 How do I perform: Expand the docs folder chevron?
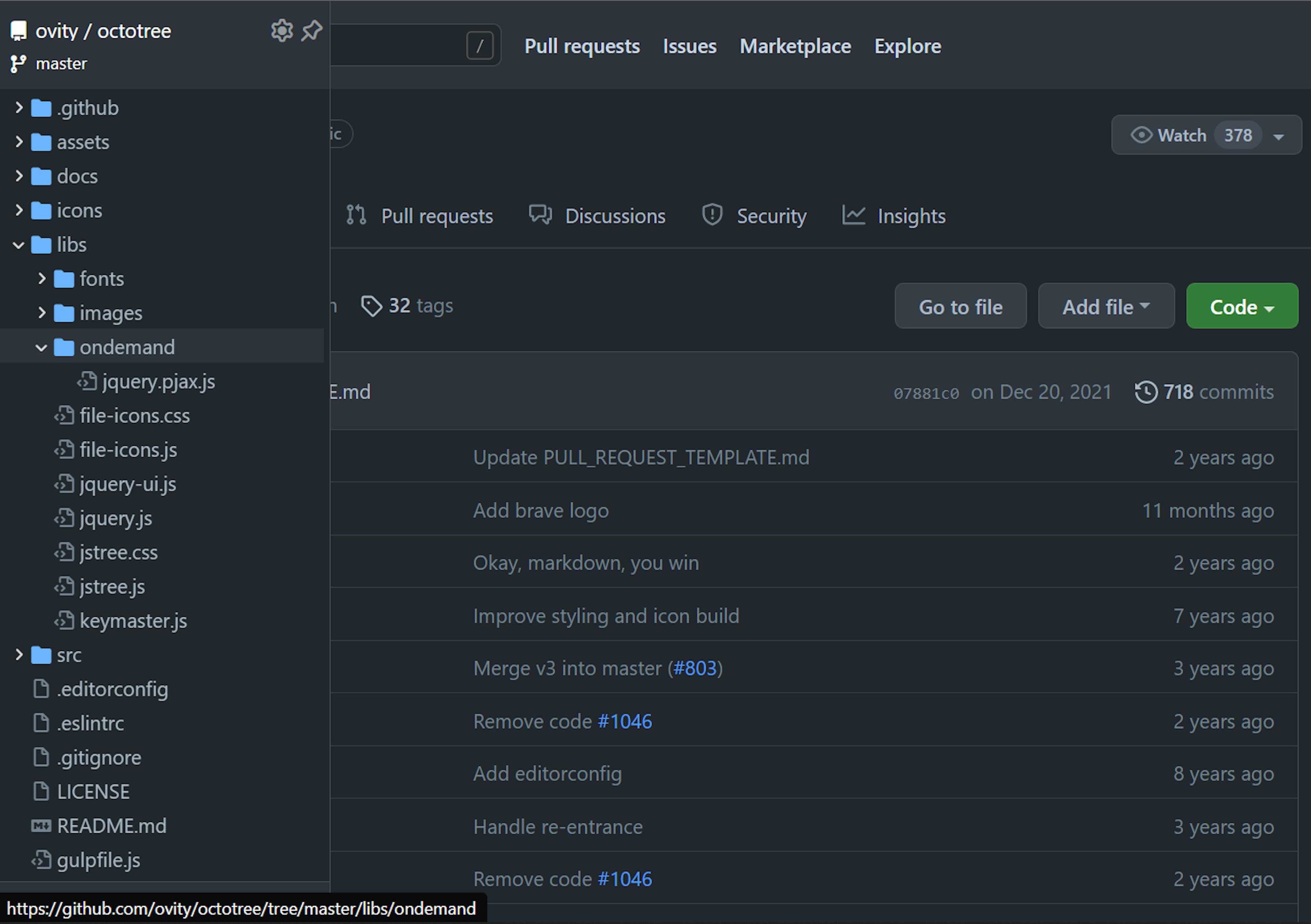[19, 176]
